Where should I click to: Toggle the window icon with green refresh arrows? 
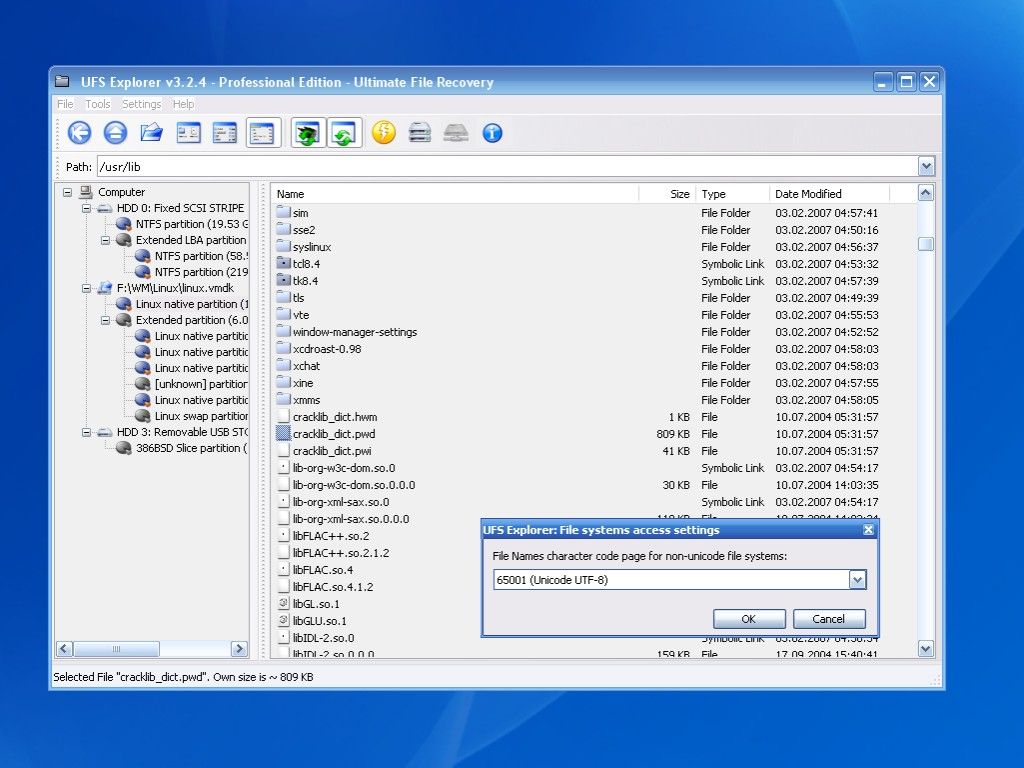(x=344, y=133)
